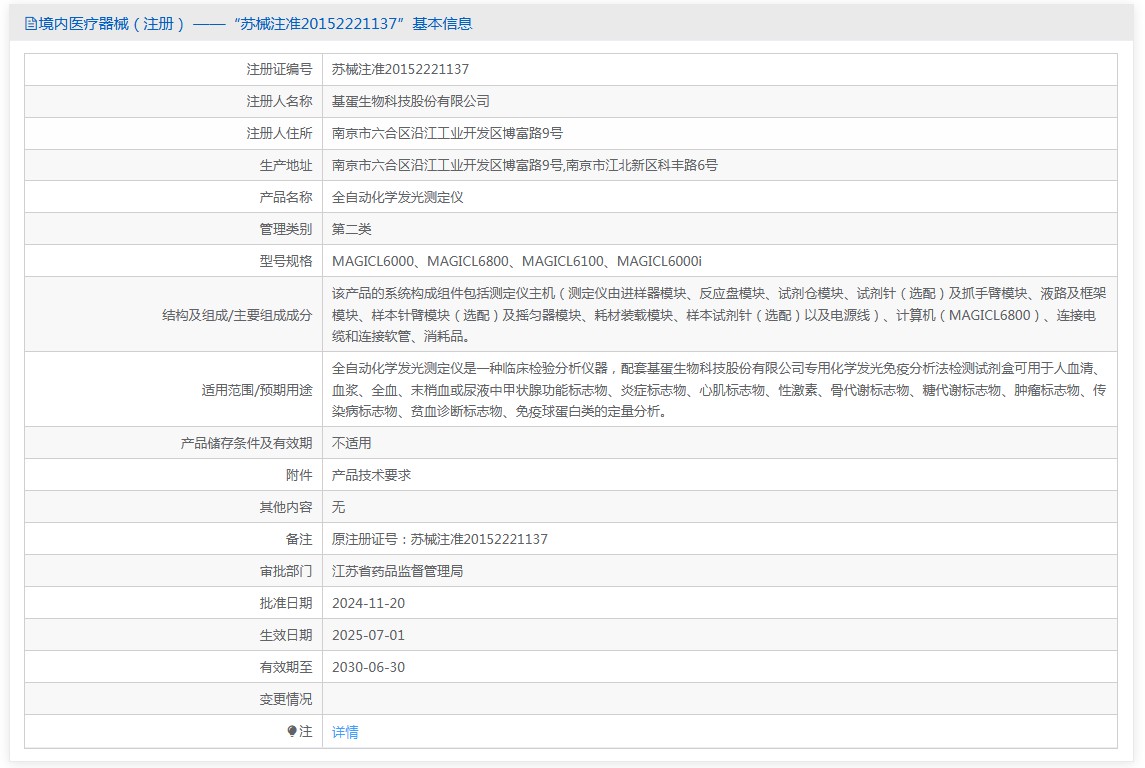The width and height of the screenshot is (1145, 768).
Task: Click registrant address 南京市六合区沿江工业开发区博富路9号
Action: 447,134
